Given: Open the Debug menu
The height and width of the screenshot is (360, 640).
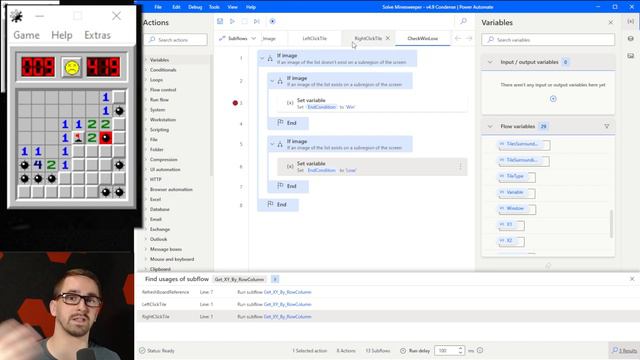Looking at the screenshot, I should (195, 7).
